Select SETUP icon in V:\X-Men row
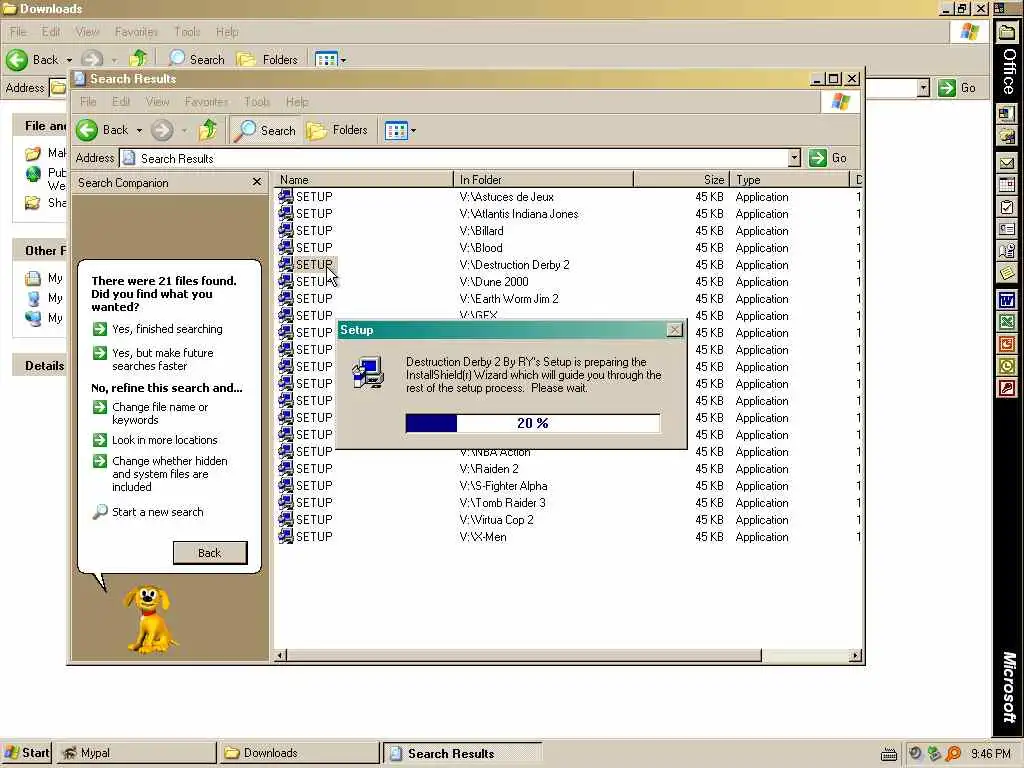Viewport: 1024px width, 768px height. pos(285,536)
